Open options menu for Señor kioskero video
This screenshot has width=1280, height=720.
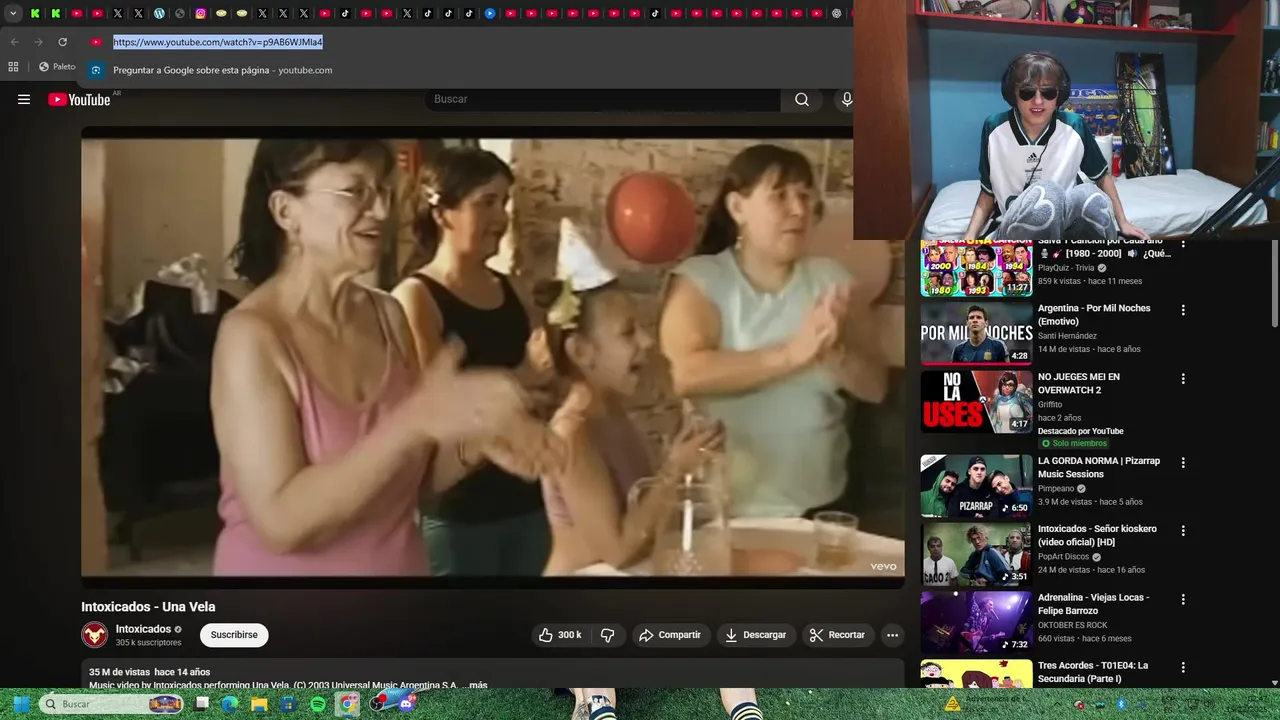click(1183, 531)
